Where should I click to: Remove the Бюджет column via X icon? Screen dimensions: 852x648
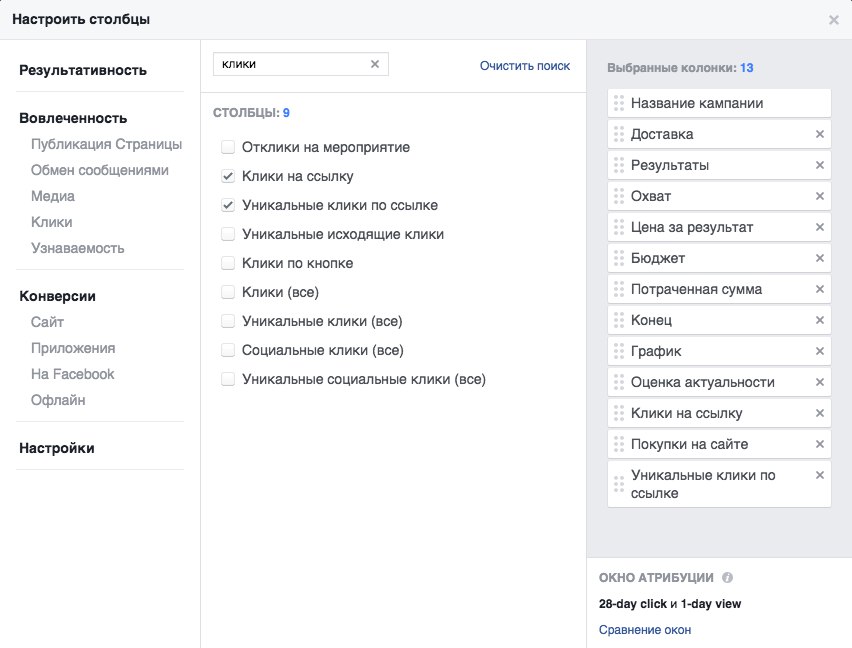coord(820,258)
